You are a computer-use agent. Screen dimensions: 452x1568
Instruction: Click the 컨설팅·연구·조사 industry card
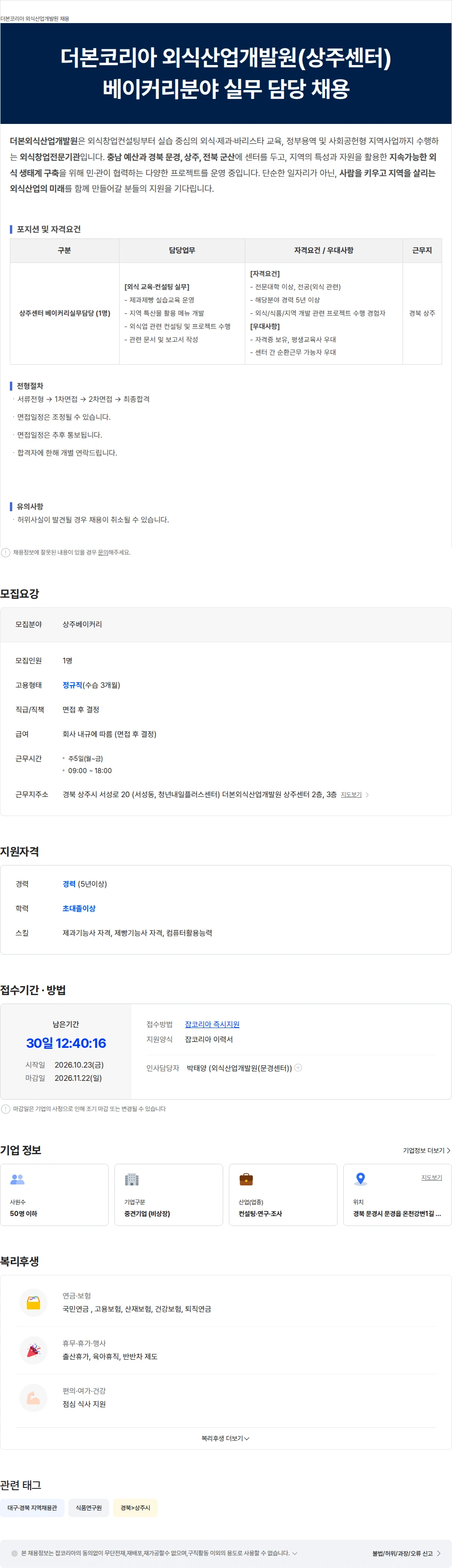tap(283, 1194)
